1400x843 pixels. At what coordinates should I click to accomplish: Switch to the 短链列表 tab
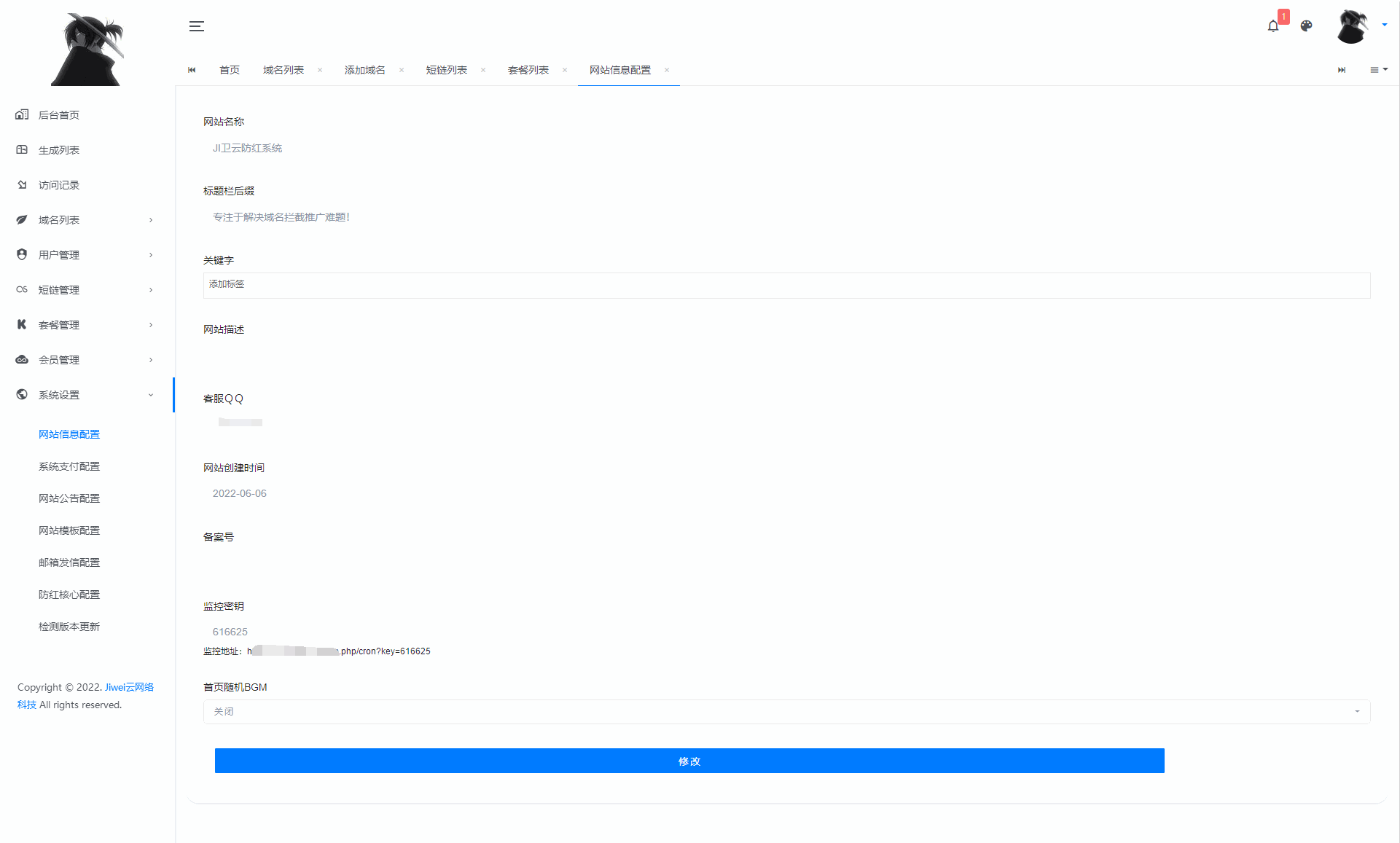pos(446,70)
